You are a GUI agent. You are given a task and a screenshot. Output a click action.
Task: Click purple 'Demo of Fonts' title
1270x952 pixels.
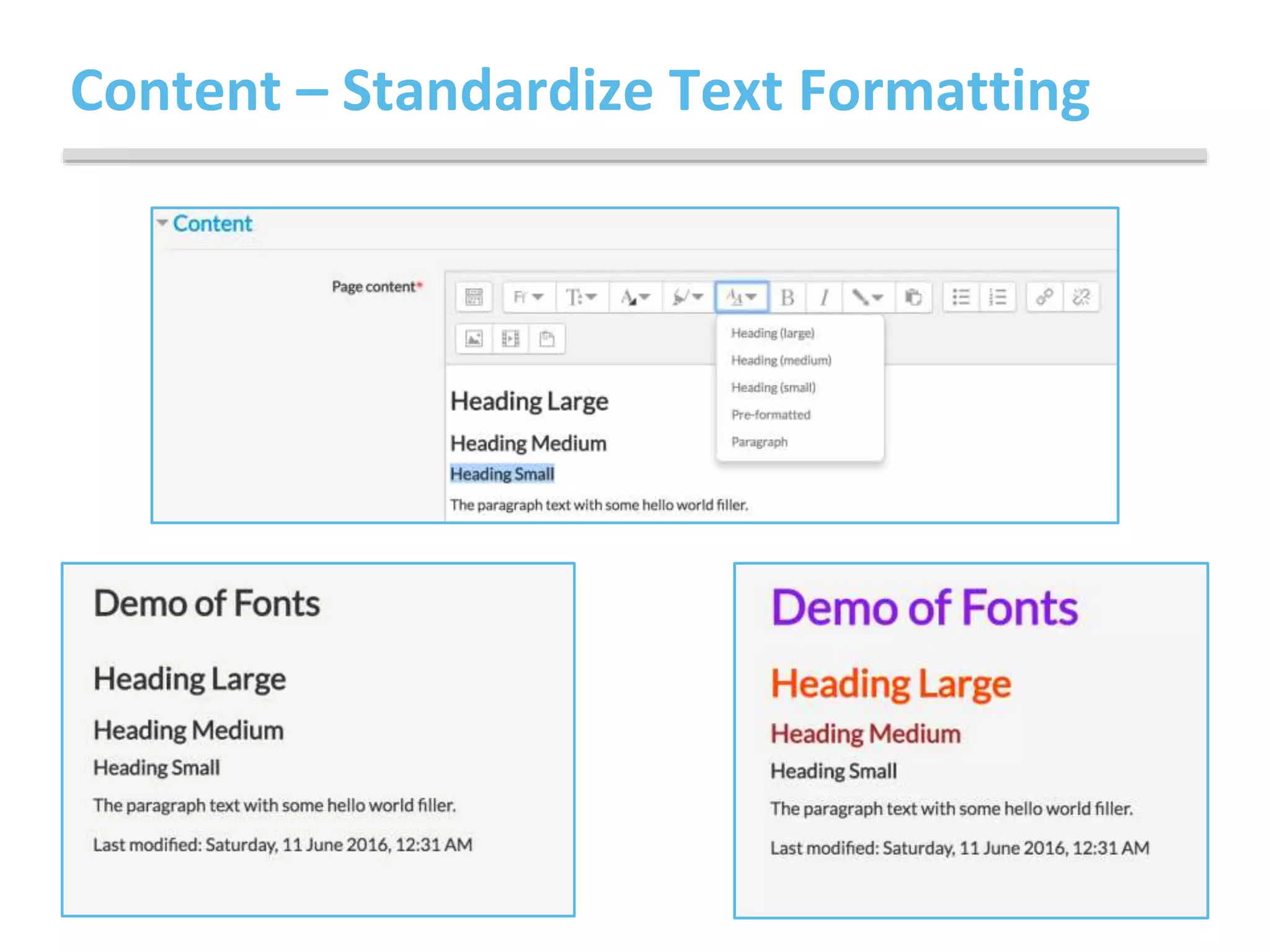coord(925,607)
